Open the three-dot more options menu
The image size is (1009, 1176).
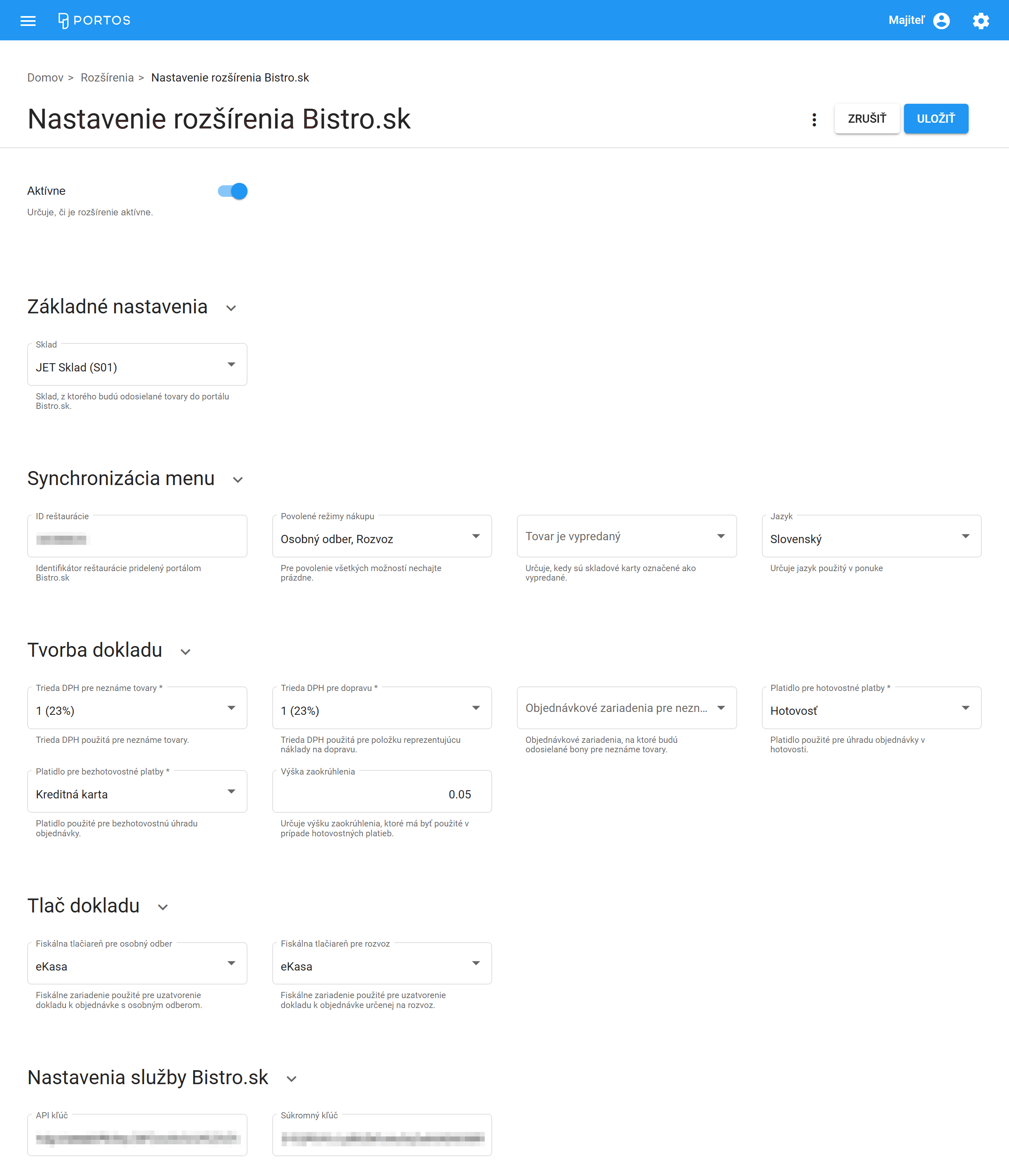click(814, 119)
